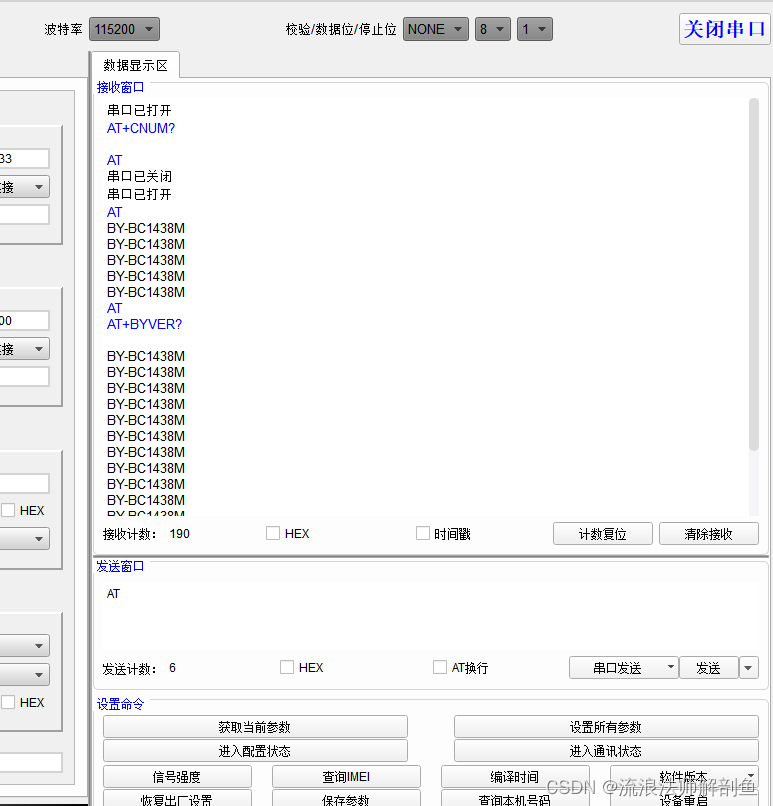The height and width of the screenshot is (806, 773).
Task: Click the receive window vertical scrollbar
Action: [x=754, y=274]
